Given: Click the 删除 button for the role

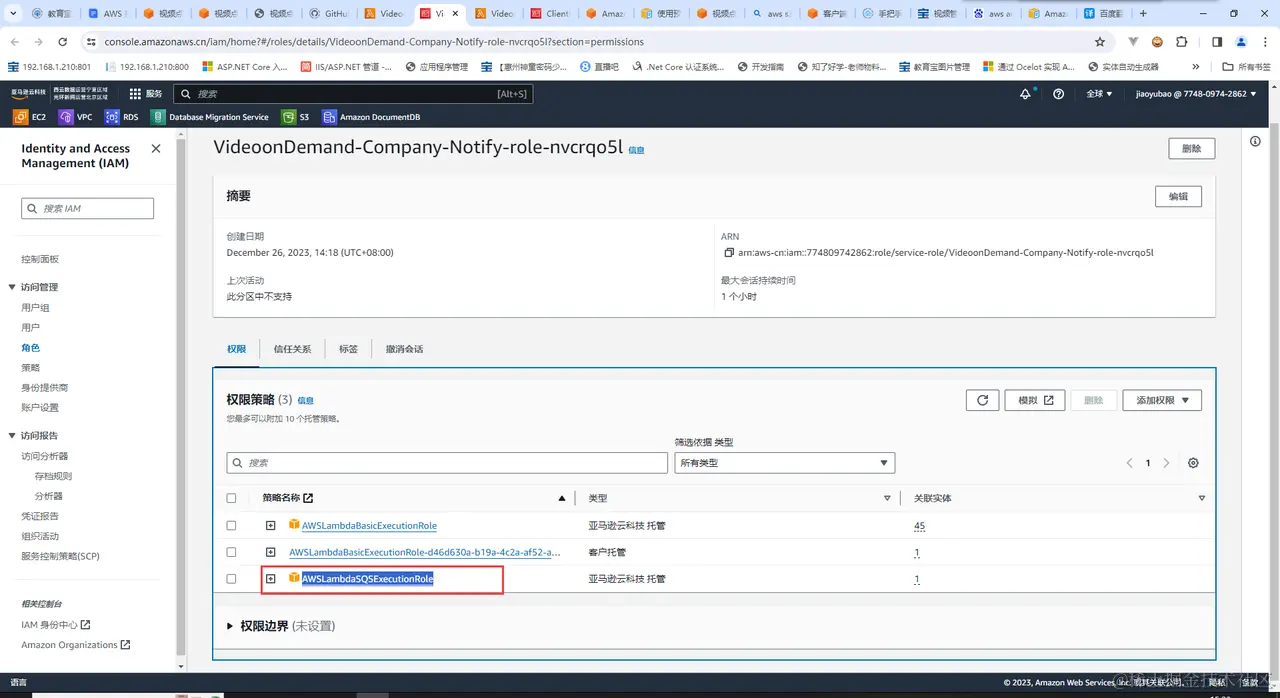Looking at the screenshot, I should point(1192,148).
